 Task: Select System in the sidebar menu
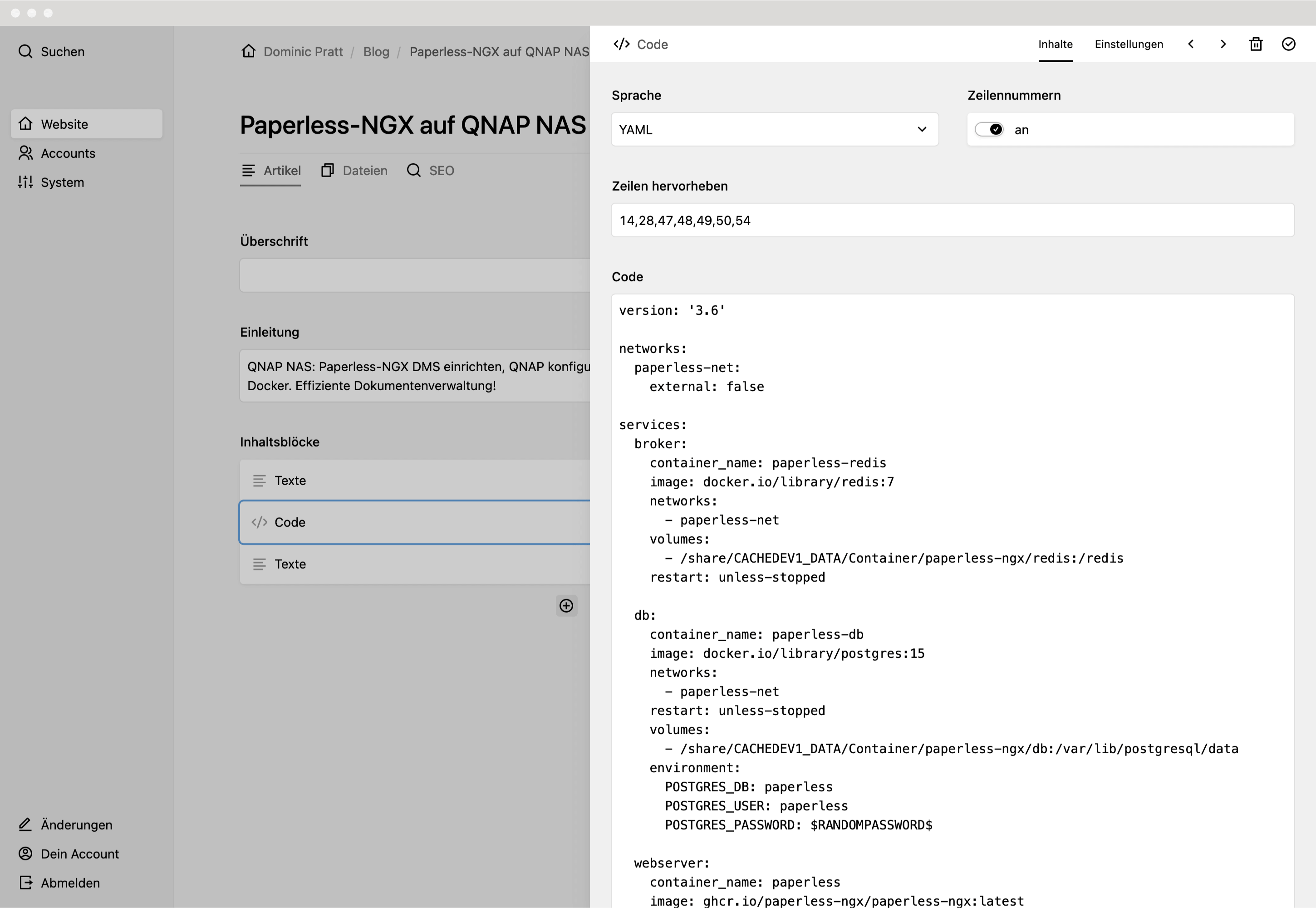coord(87,182)
